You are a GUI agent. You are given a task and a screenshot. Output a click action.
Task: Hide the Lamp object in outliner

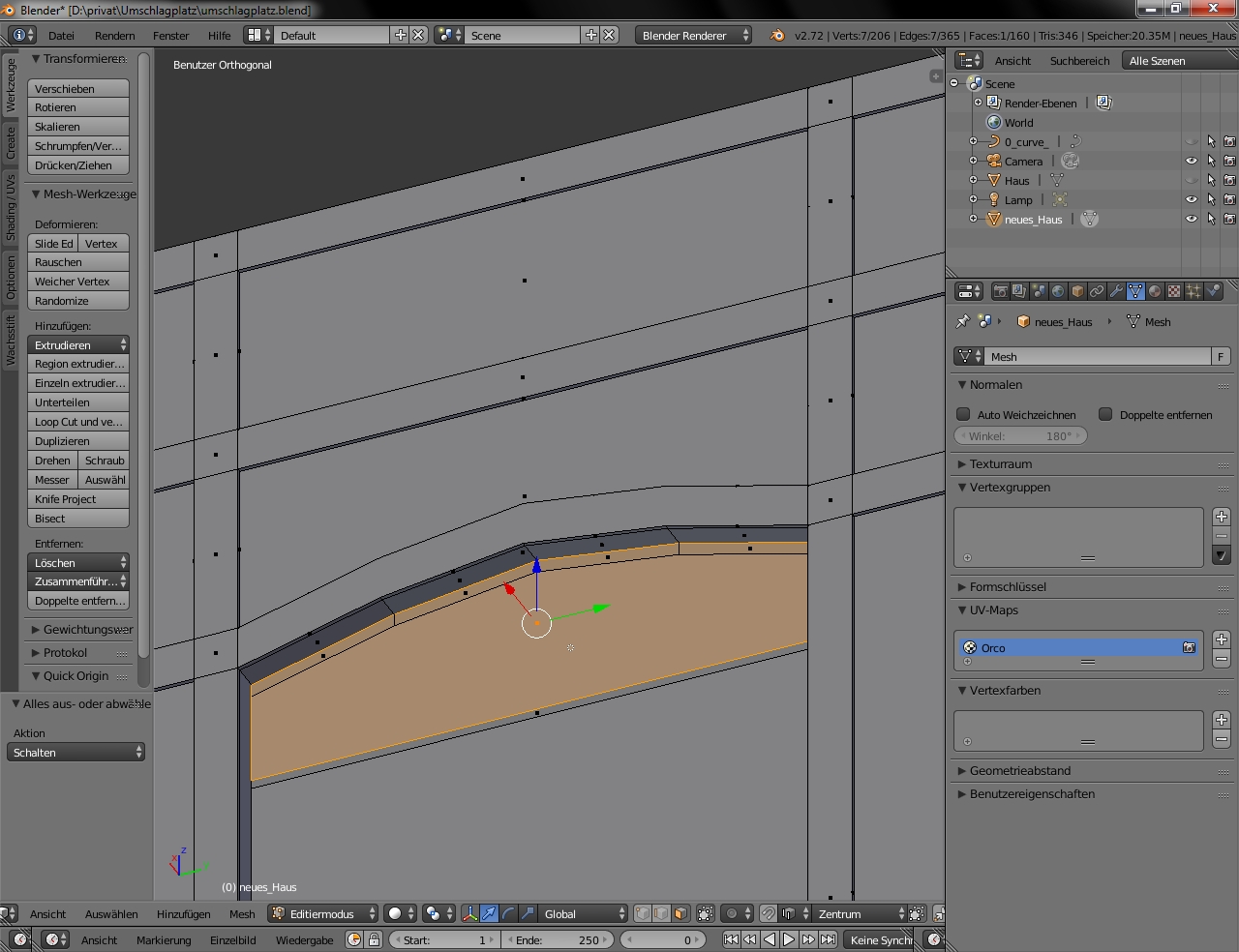click(x=1192, y=200)
